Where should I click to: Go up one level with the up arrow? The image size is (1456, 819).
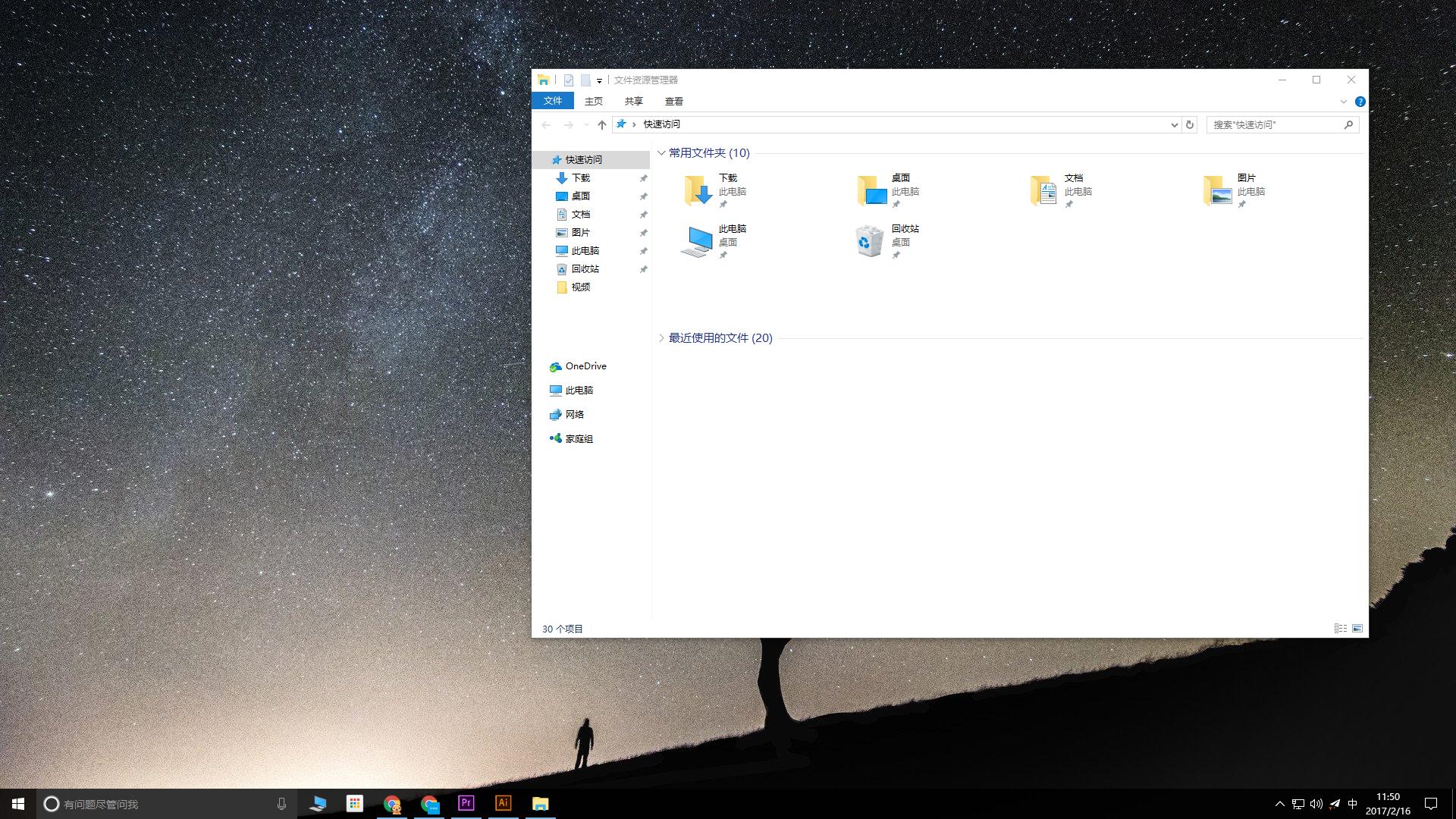pyautogui.click(x=601, y=124)
